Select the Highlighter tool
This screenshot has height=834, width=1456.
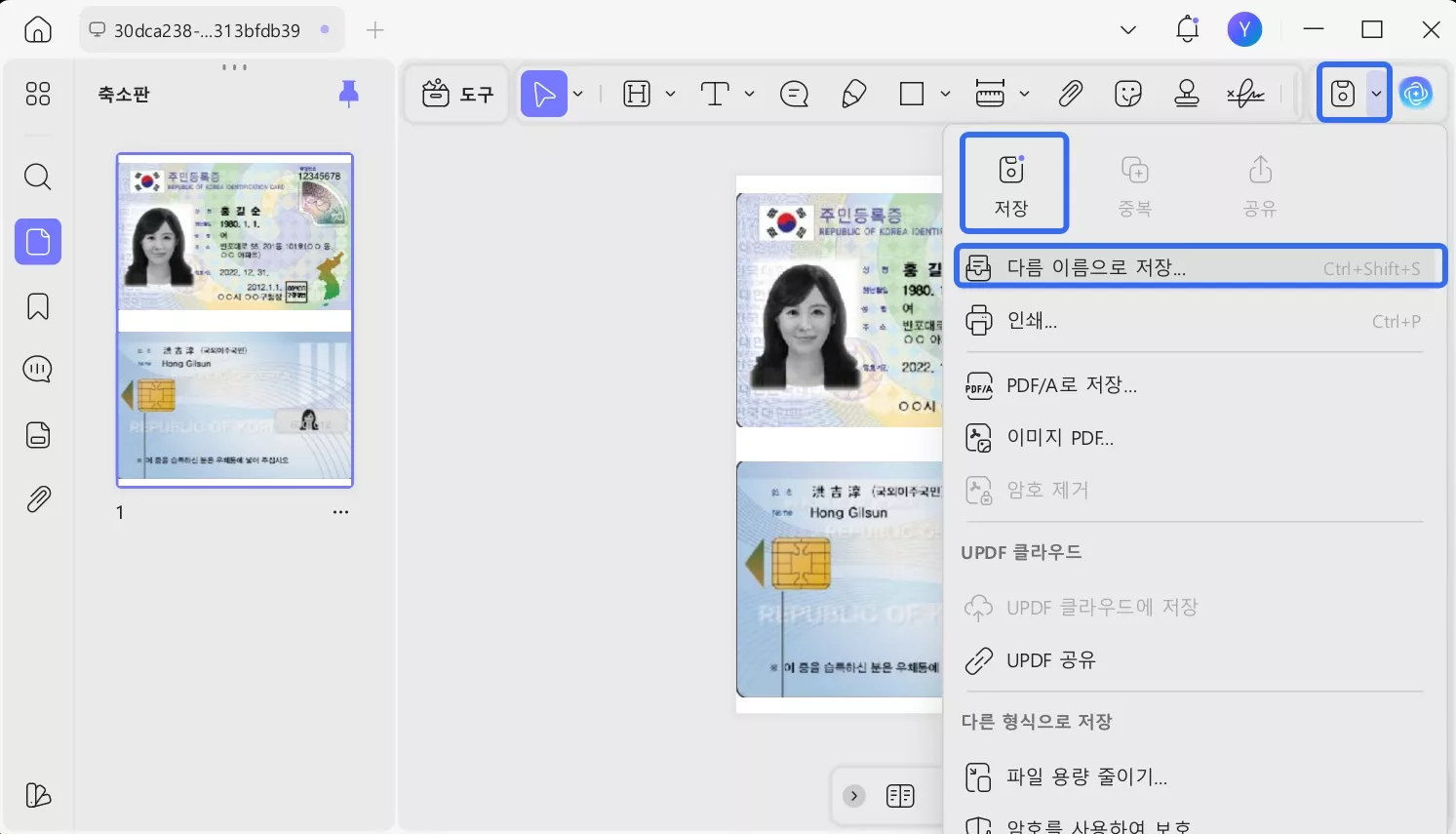[853, 93]
